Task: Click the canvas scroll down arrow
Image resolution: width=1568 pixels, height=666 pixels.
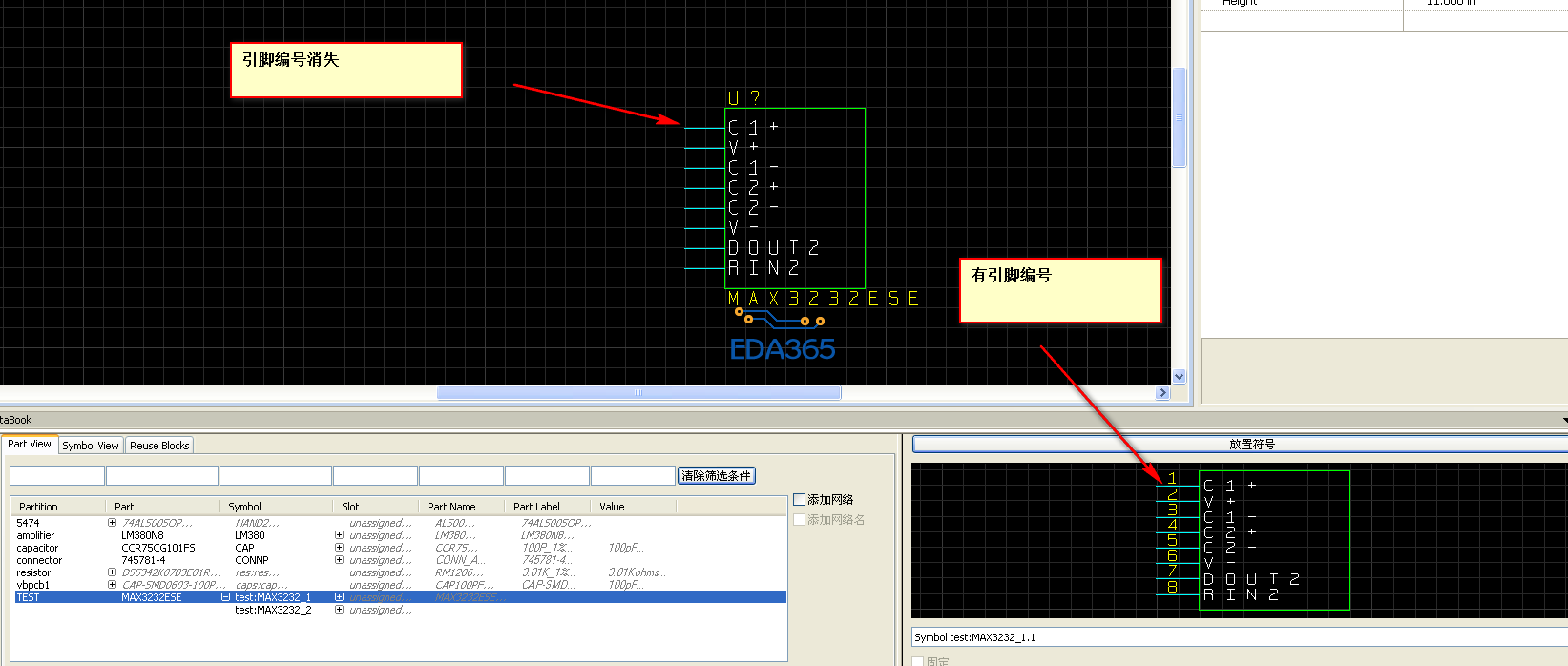Action: 1179,376
